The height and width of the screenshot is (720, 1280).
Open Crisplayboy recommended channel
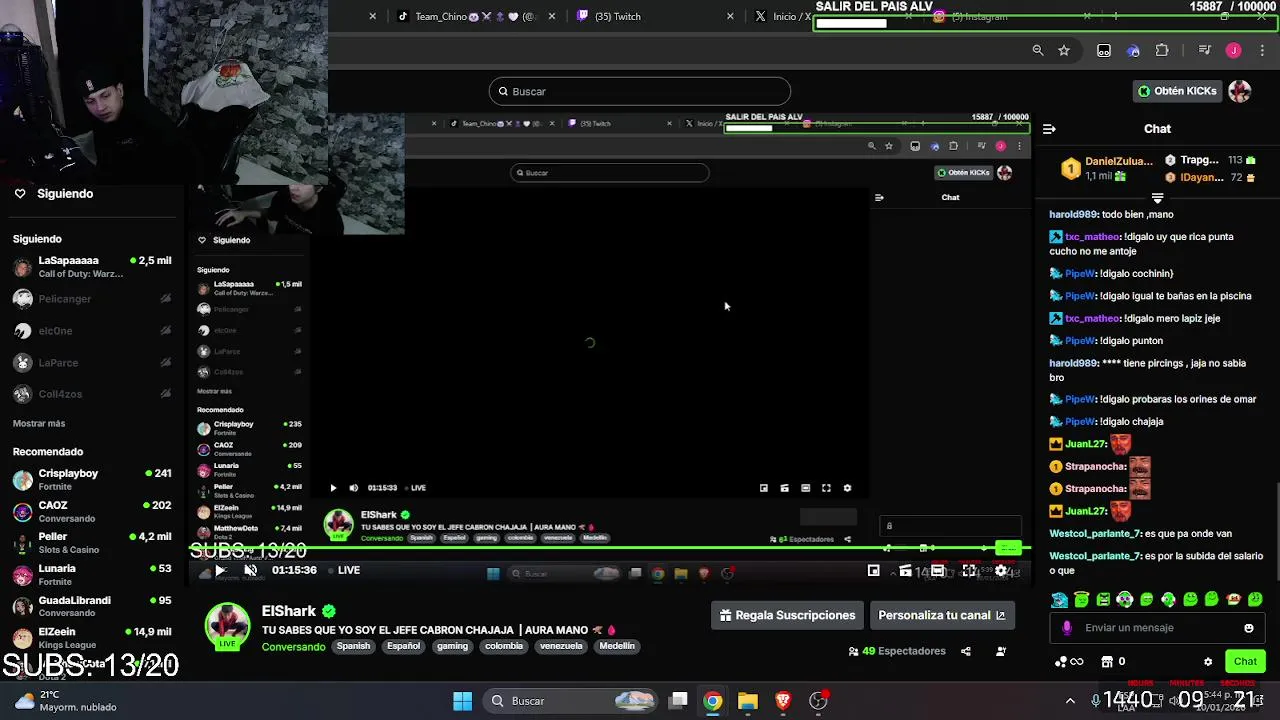tap(92, 480)
